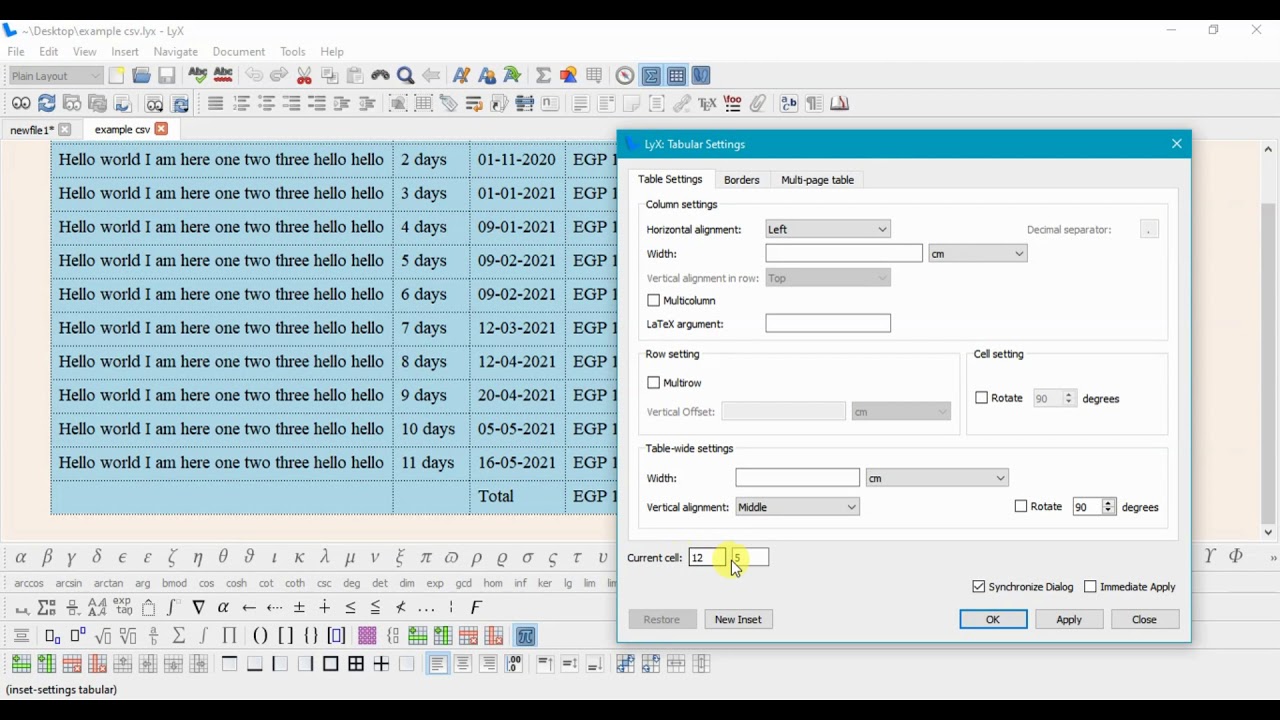This screenshot has width=1280, height=720.
Task: Click the outline compass icon
Action: point(625,76)
